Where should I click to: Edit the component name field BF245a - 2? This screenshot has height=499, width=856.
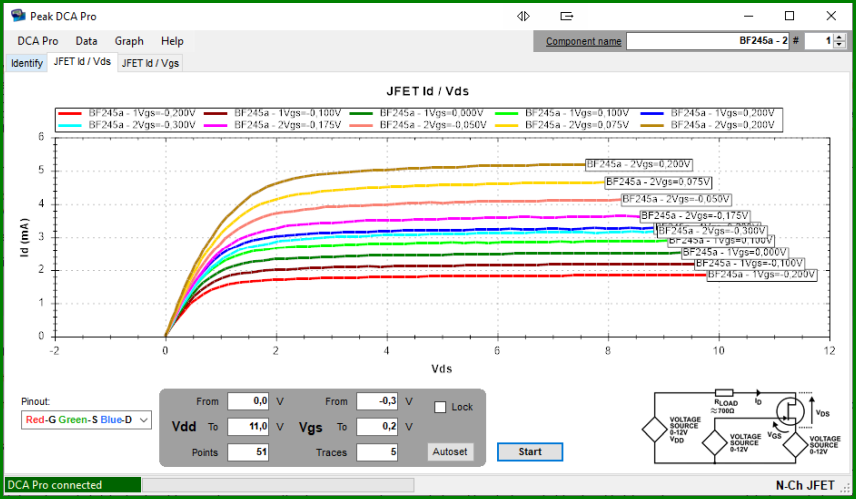click(x=708, y=41)
